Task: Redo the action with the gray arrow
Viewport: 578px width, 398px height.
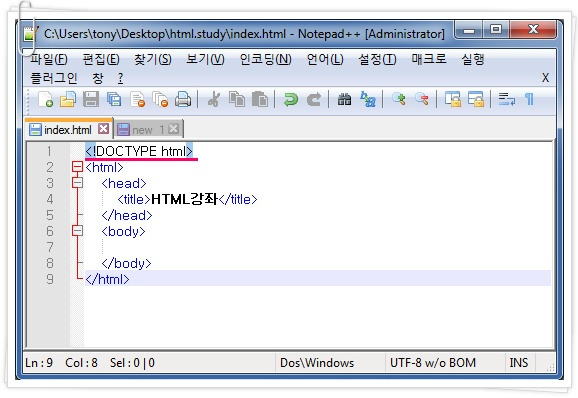Action: pyautogui.click(x=314, y=100)
